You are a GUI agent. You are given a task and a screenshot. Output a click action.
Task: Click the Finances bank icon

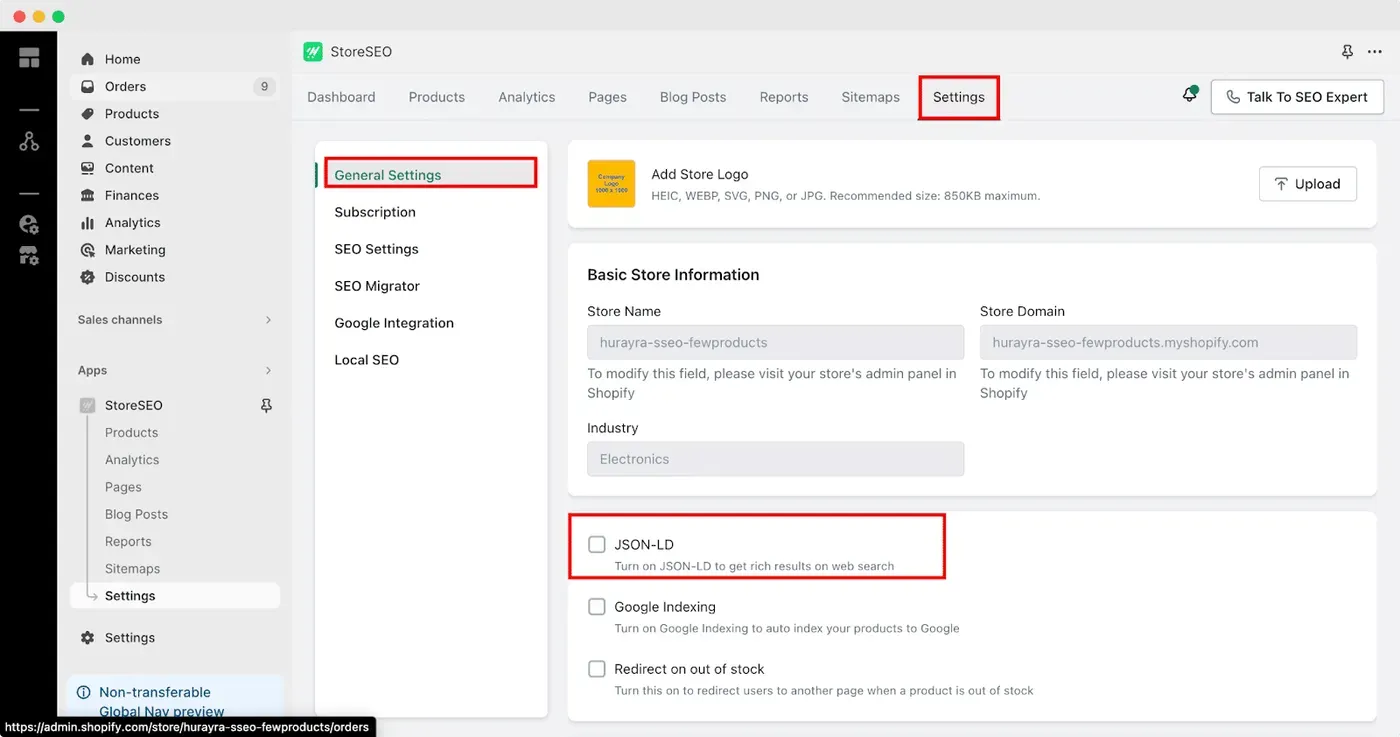[x=88, y=195]
